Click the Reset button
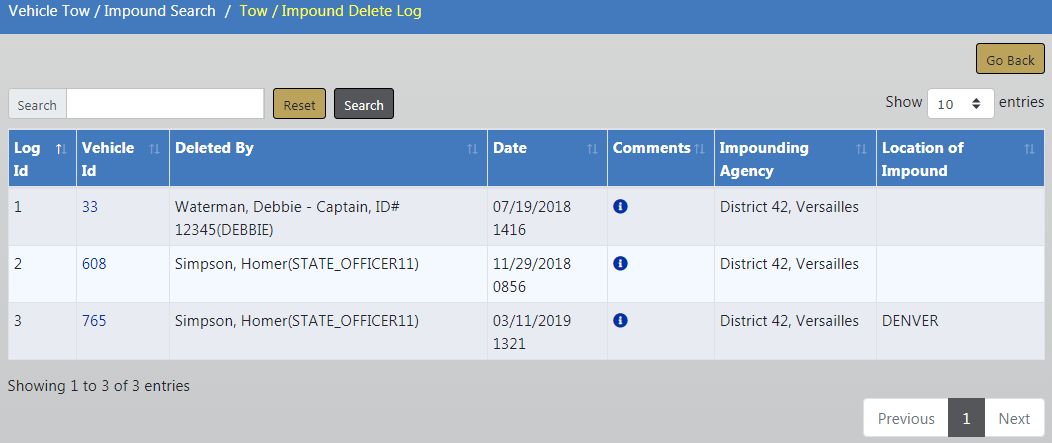This screenshot has width=1052, height=443. (x=299, y=105)
